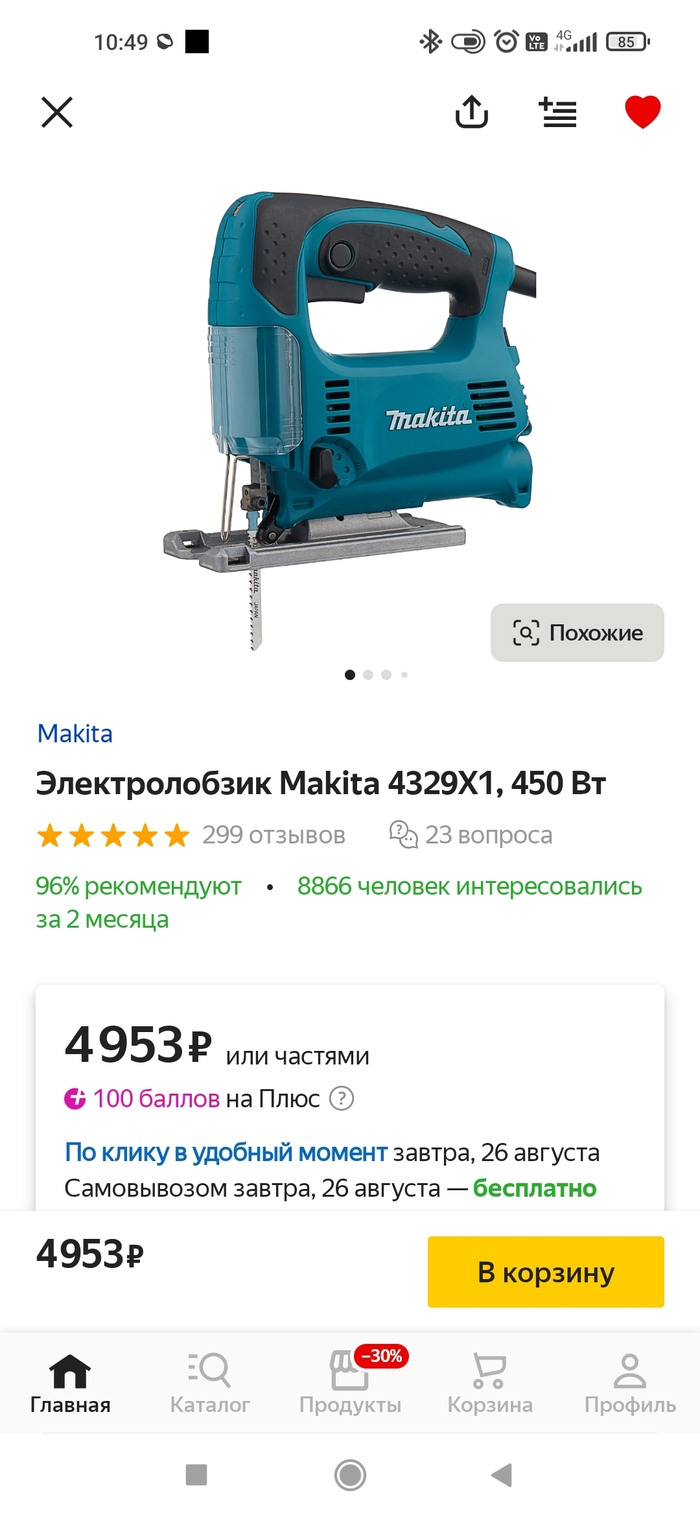
Task: Open the 23 вопроса questions icon
Action: [403, 835]
